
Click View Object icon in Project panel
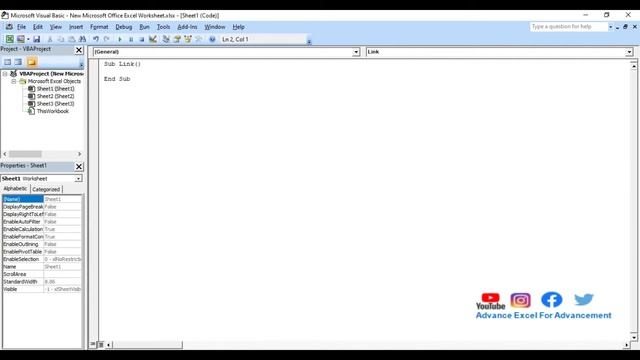(18, 62)
